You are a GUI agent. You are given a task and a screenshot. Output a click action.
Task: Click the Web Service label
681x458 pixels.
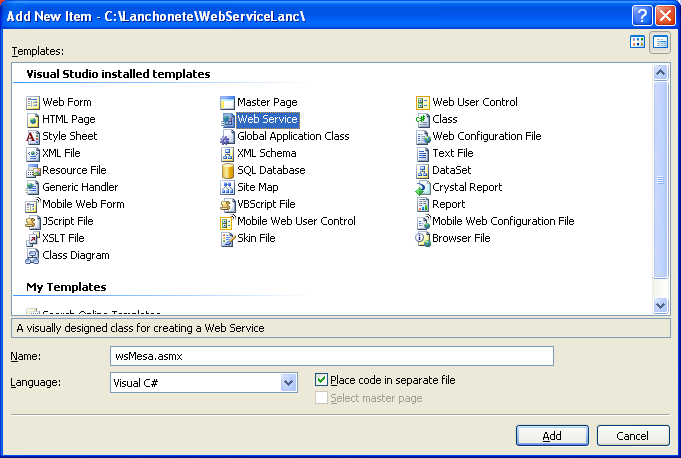268,119
